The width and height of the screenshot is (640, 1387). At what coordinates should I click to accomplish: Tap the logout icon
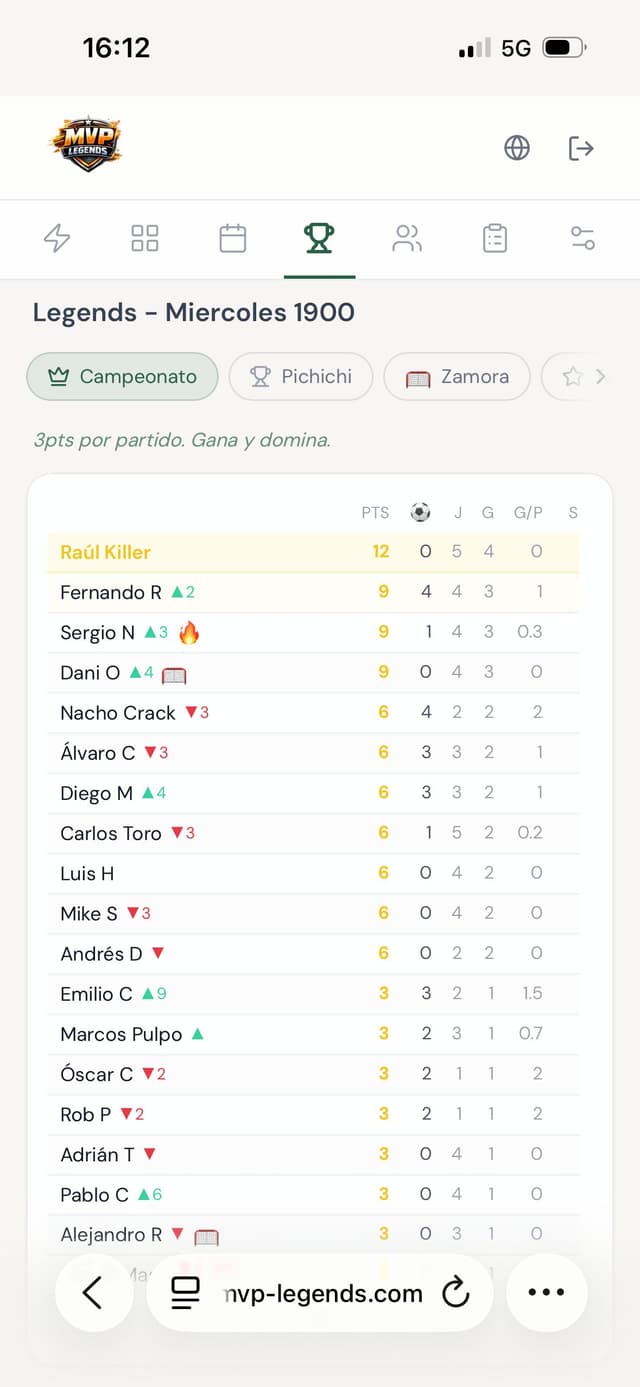pyautogui.click(x=581, y=148)
